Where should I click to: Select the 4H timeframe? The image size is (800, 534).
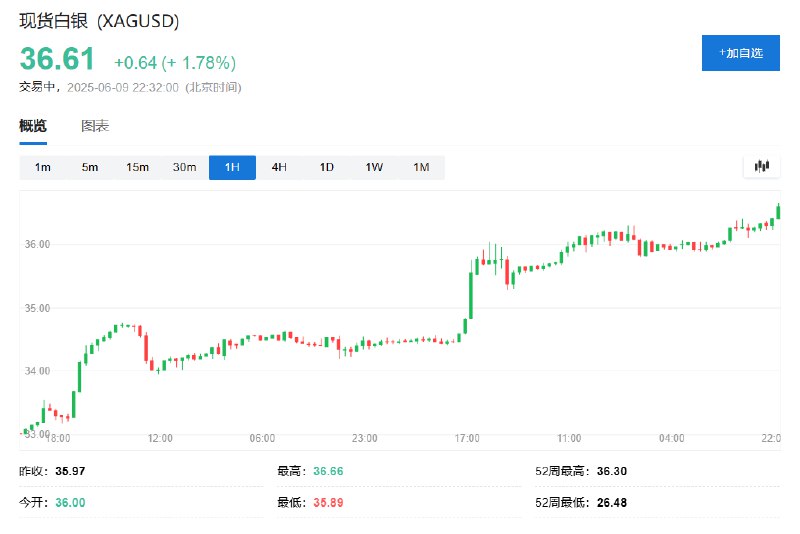tap(279, 167)
